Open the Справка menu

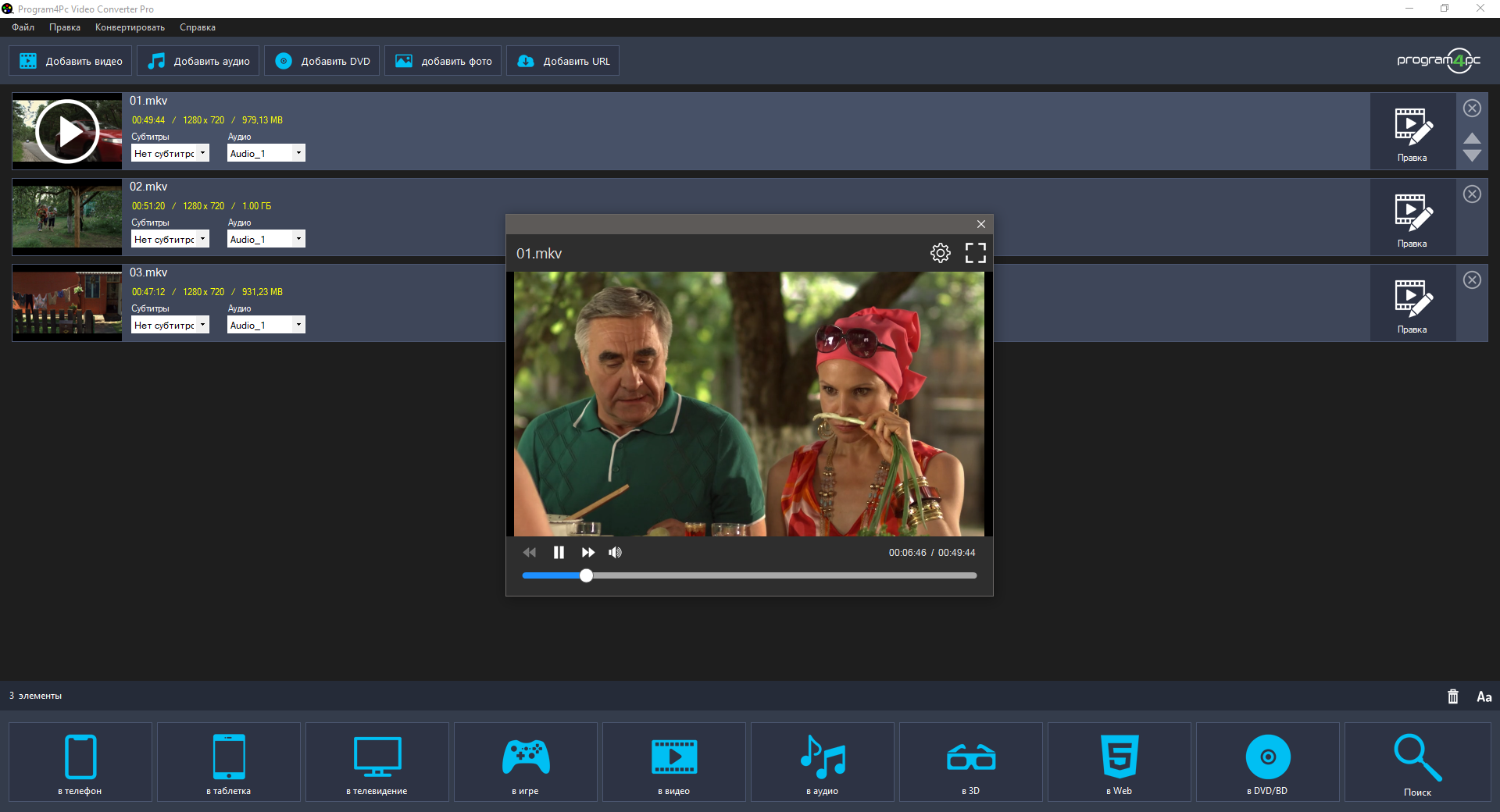click(197, 27)
